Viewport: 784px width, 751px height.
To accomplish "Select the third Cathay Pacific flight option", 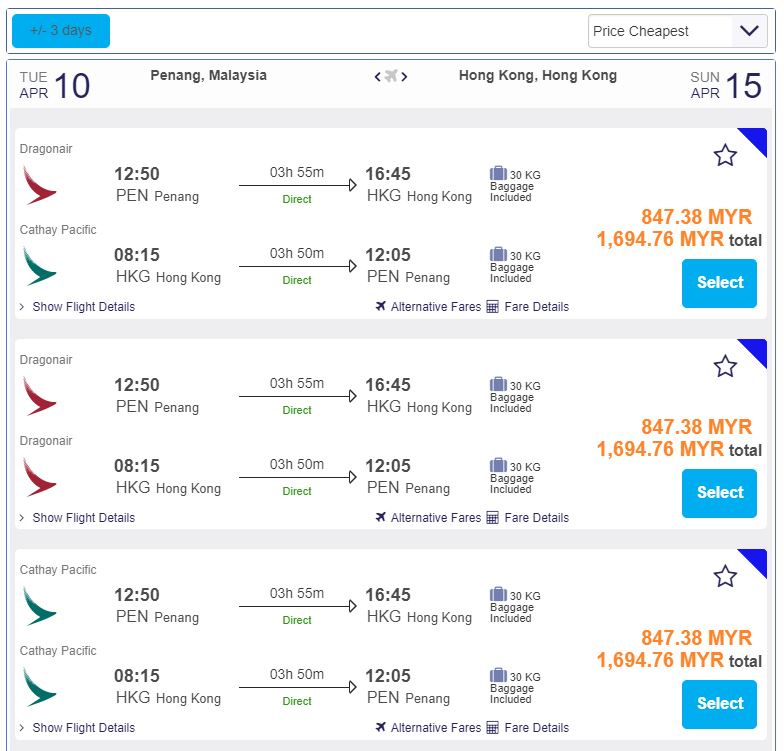I will click(719, 704).
